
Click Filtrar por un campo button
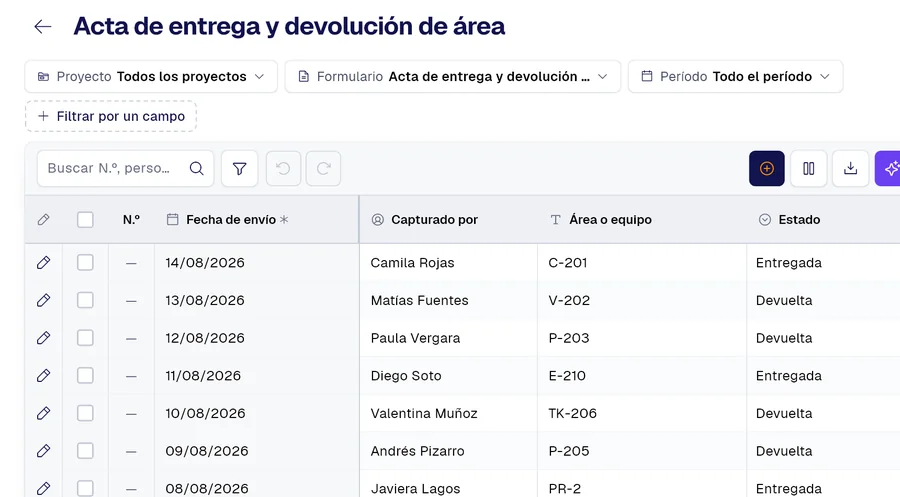(111, 117)
